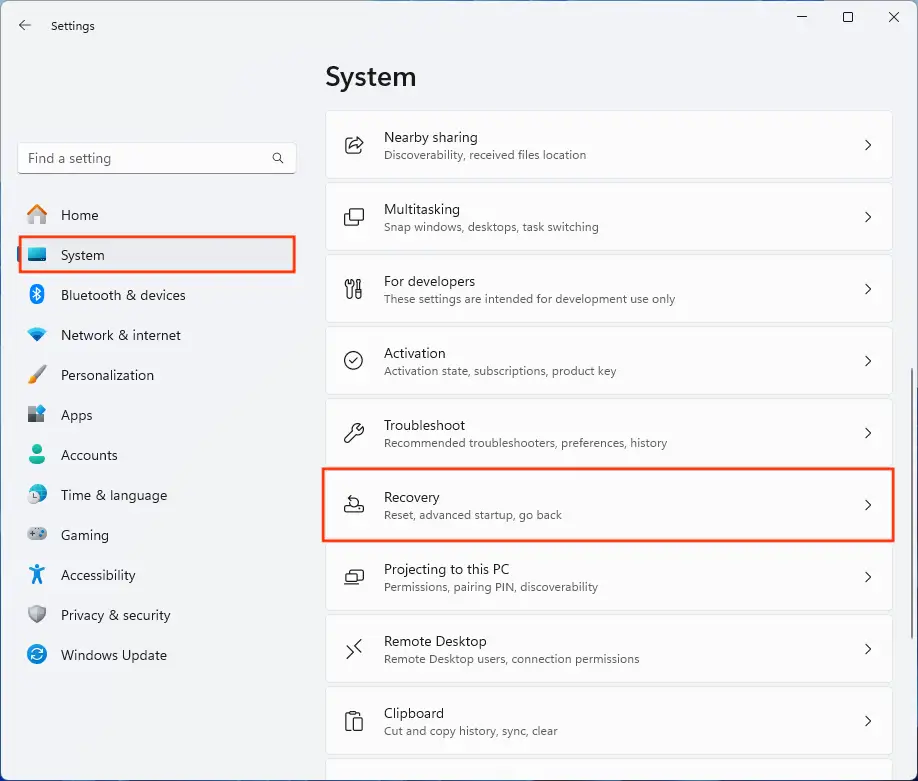The image size is (918, 781).
Task: Click the search magnifier icon
Action: 278,158
